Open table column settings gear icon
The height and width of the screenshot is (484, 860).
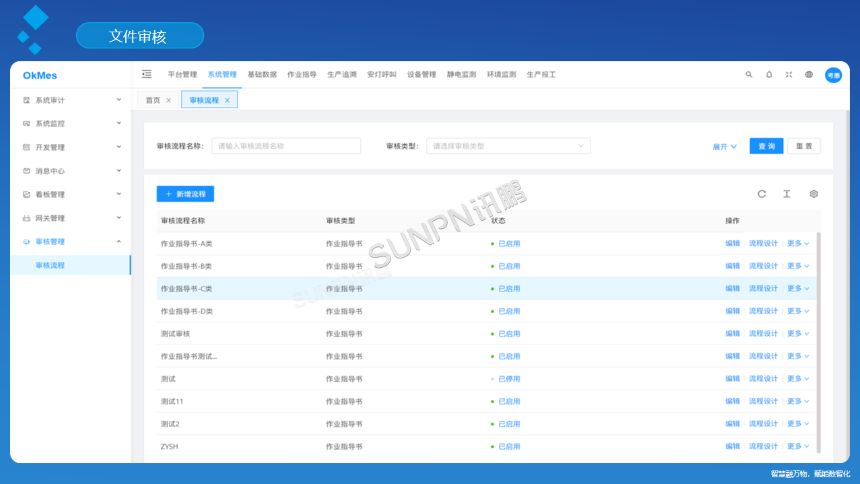pyautogui.click(x=813, y=194)
